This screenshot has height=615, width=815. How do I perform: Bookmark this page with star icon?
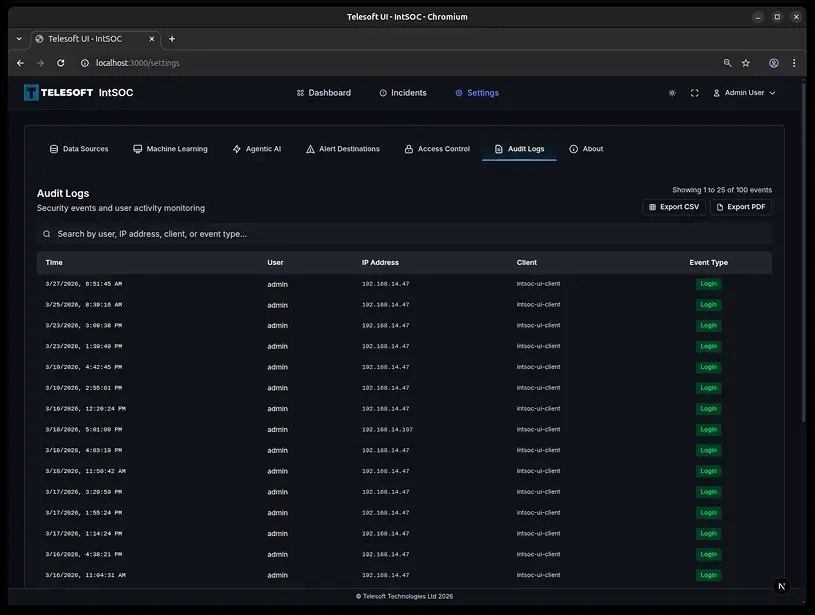click(x=746, y=63)
